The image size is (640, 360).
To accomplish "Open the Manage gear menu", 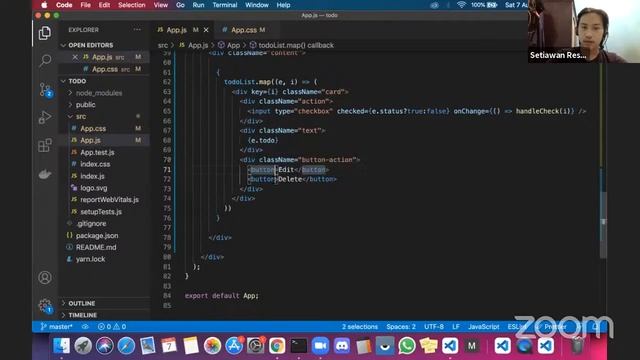I will coord(45,306).
